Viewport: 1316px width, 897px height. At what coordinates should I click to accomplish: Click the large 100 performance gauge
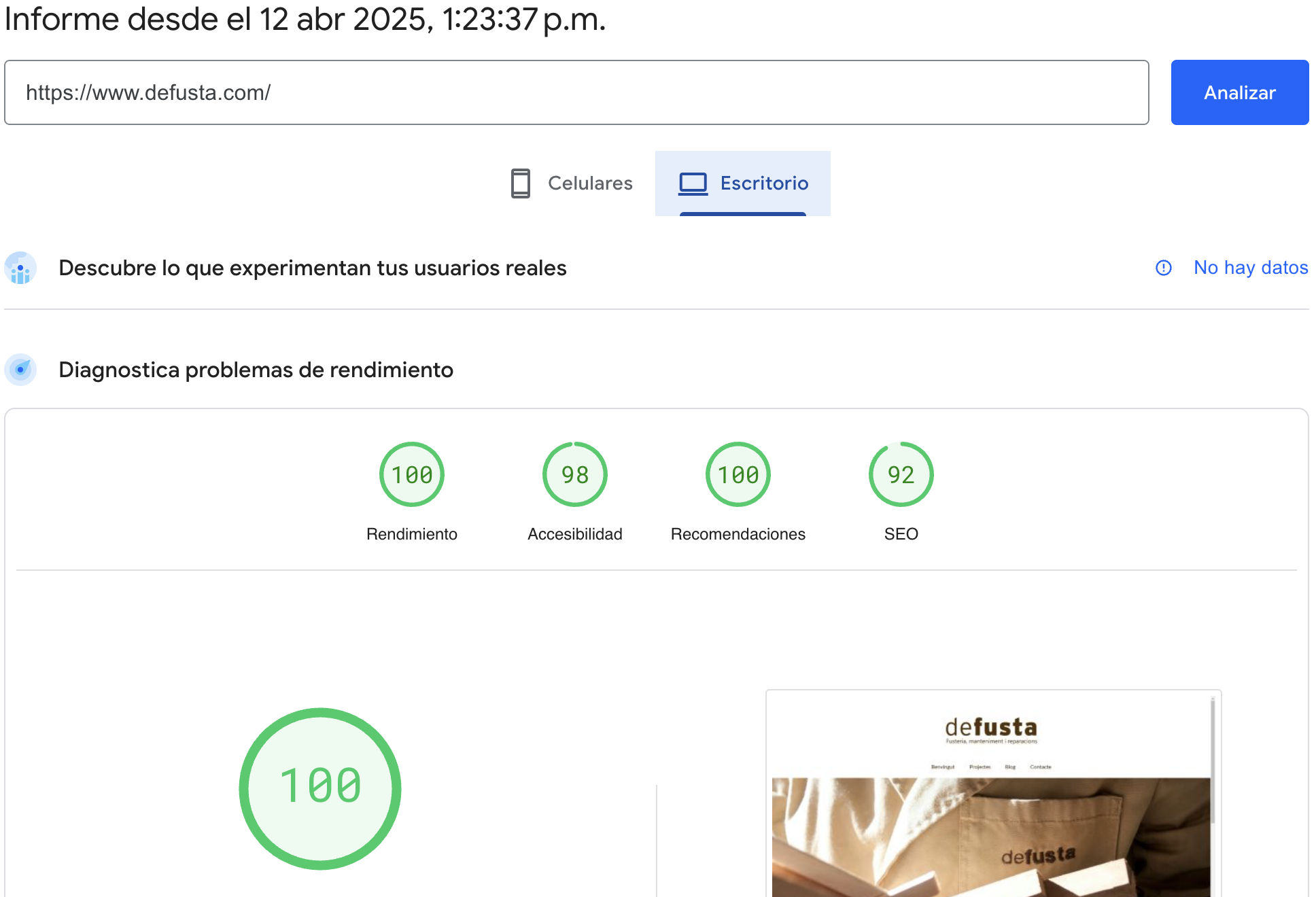[320, 788]
